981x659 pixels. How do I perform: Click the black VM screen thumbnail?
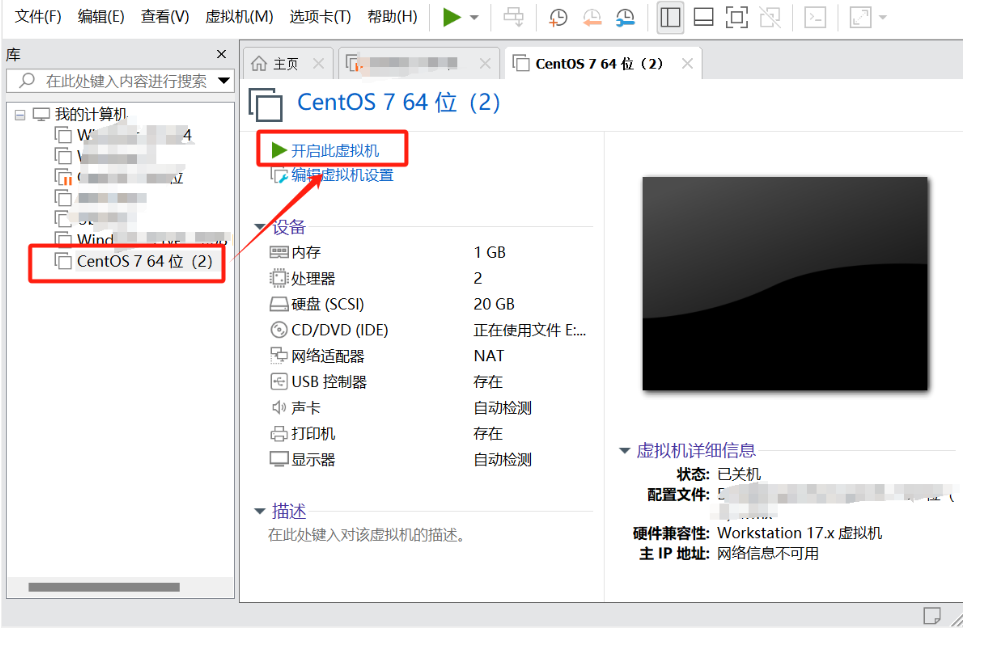(785, 284)
